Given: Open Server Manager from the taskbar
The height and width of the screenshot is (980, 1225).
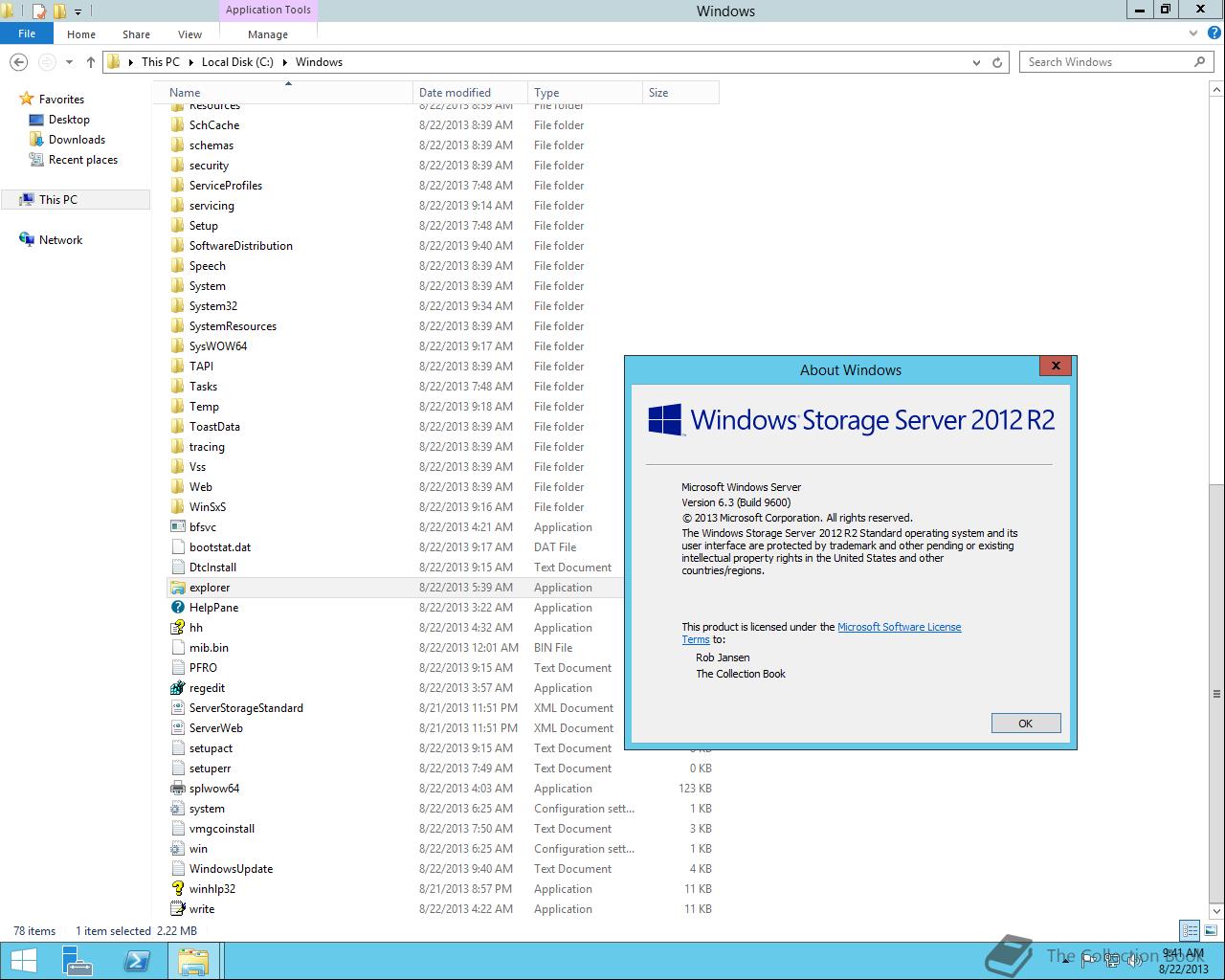Looking at the screenshot, I should (x=78, y=961).
